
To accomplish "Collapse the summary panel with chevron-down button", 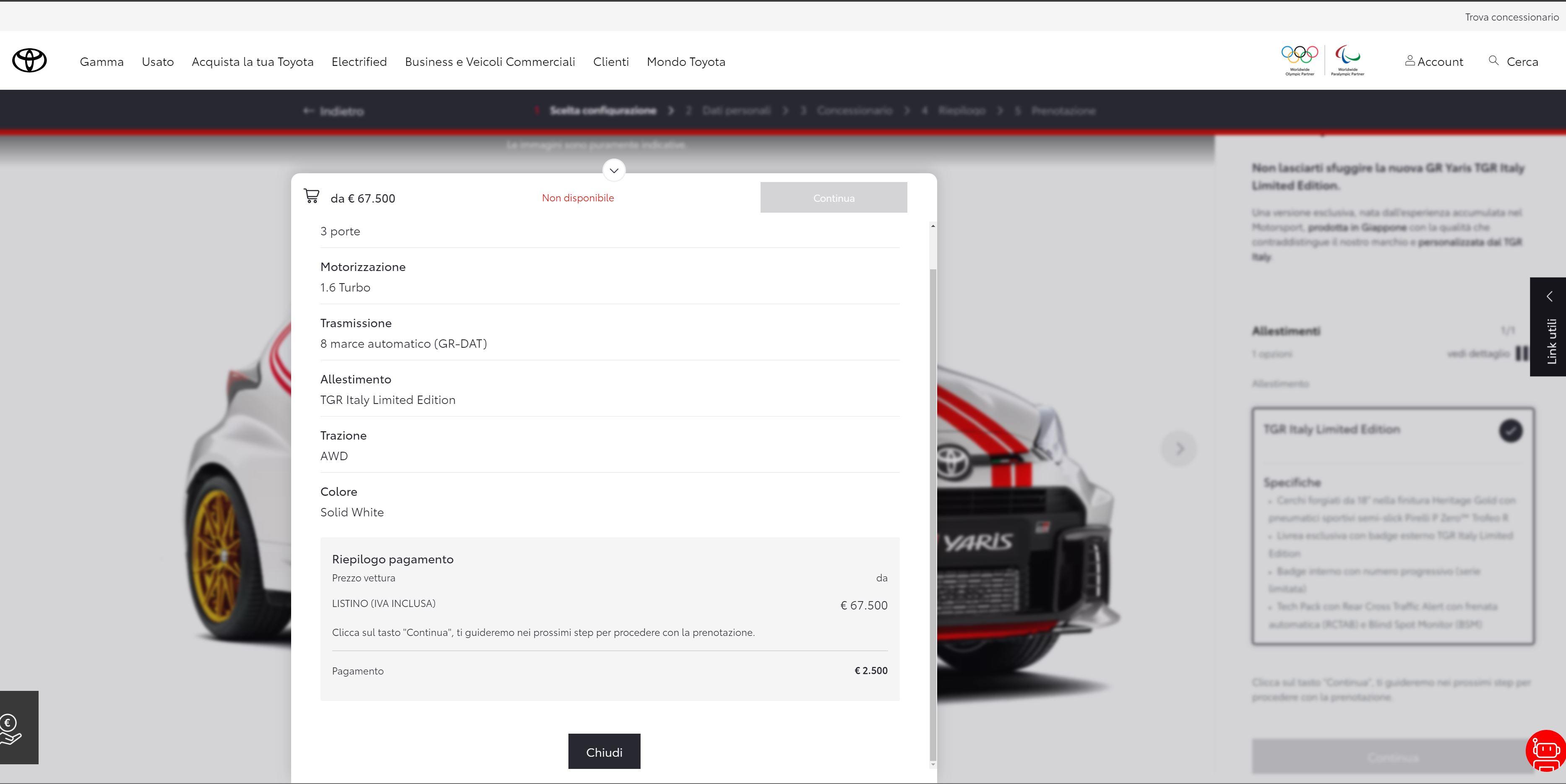I will click(614, 170).
